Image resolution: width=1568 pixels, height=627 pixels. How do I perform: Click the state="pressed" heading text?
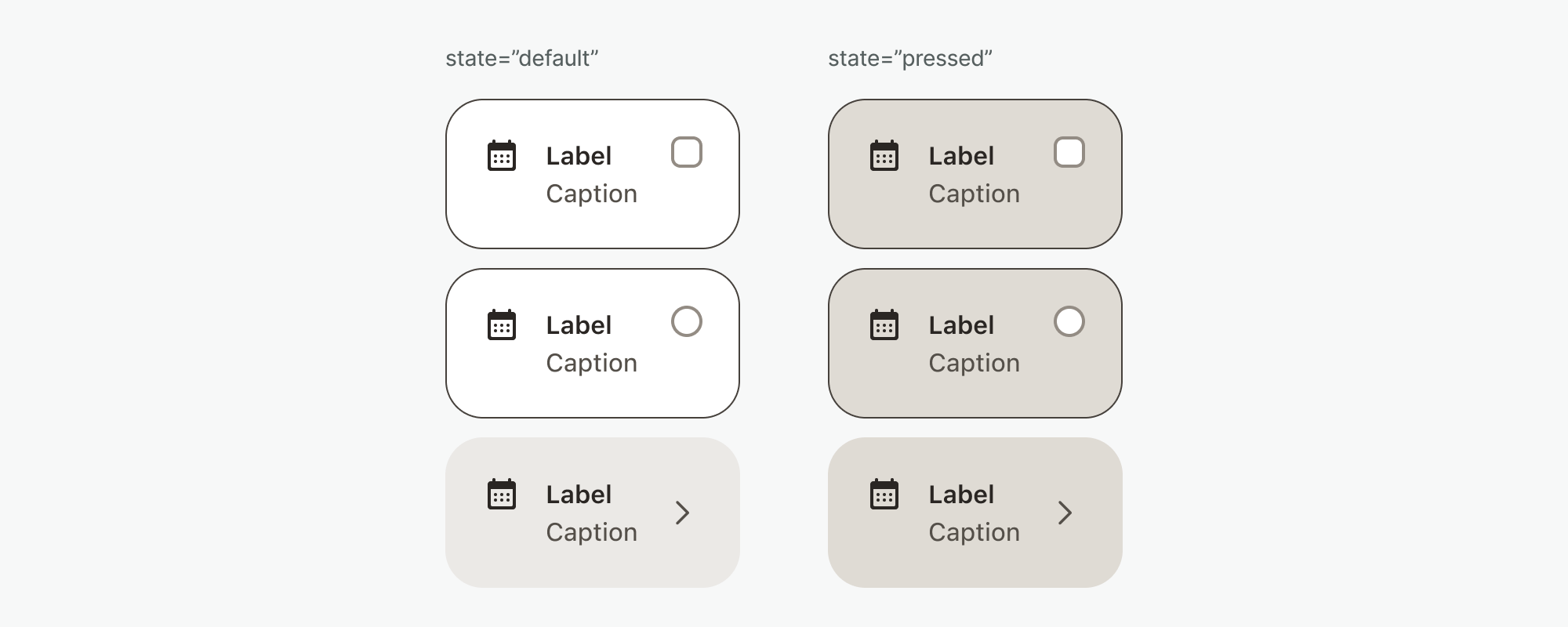[910, 59]
